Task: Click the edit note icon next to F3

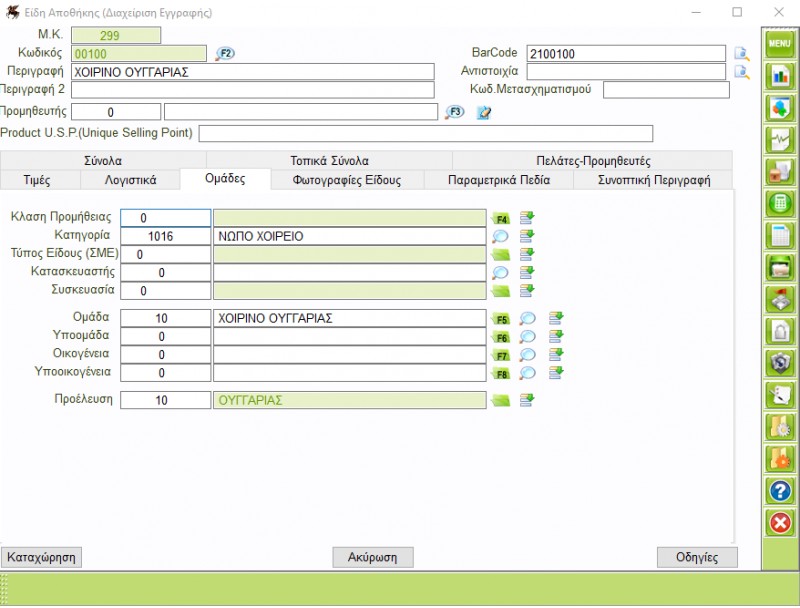Action: (483, 112)
